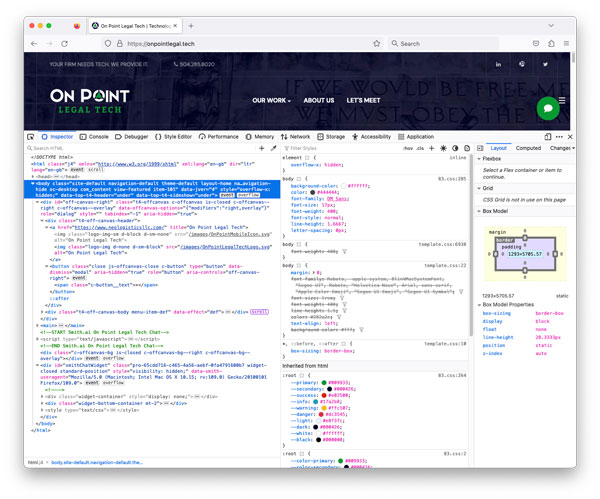Viewport: 600px width, 499px height.
Task: Open the green chat bubble widget
Action: (547, 107)
